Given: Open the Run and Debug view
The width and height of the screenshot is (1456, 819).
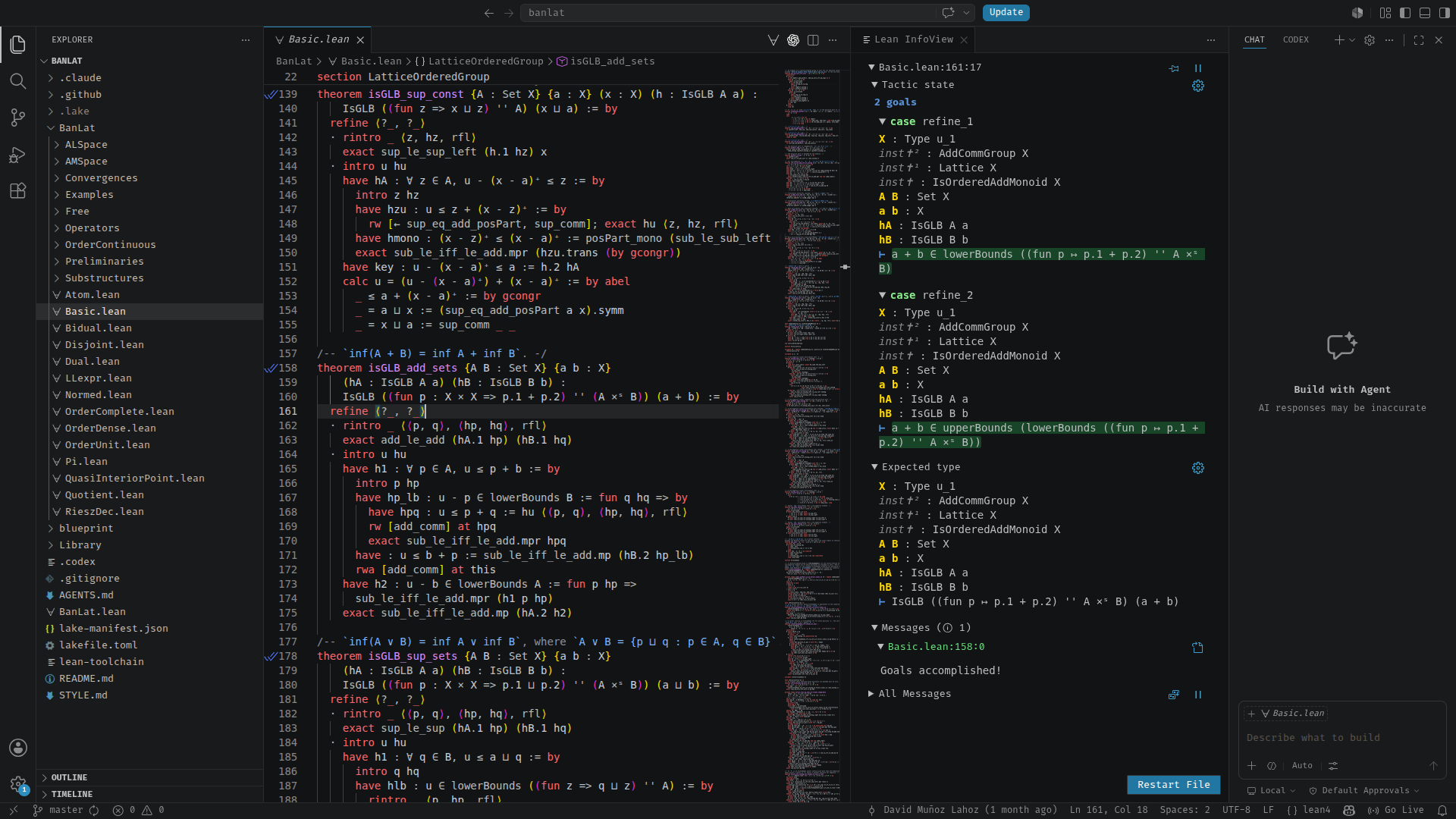Looking at the screenshot, I should [x=18, y=155].
